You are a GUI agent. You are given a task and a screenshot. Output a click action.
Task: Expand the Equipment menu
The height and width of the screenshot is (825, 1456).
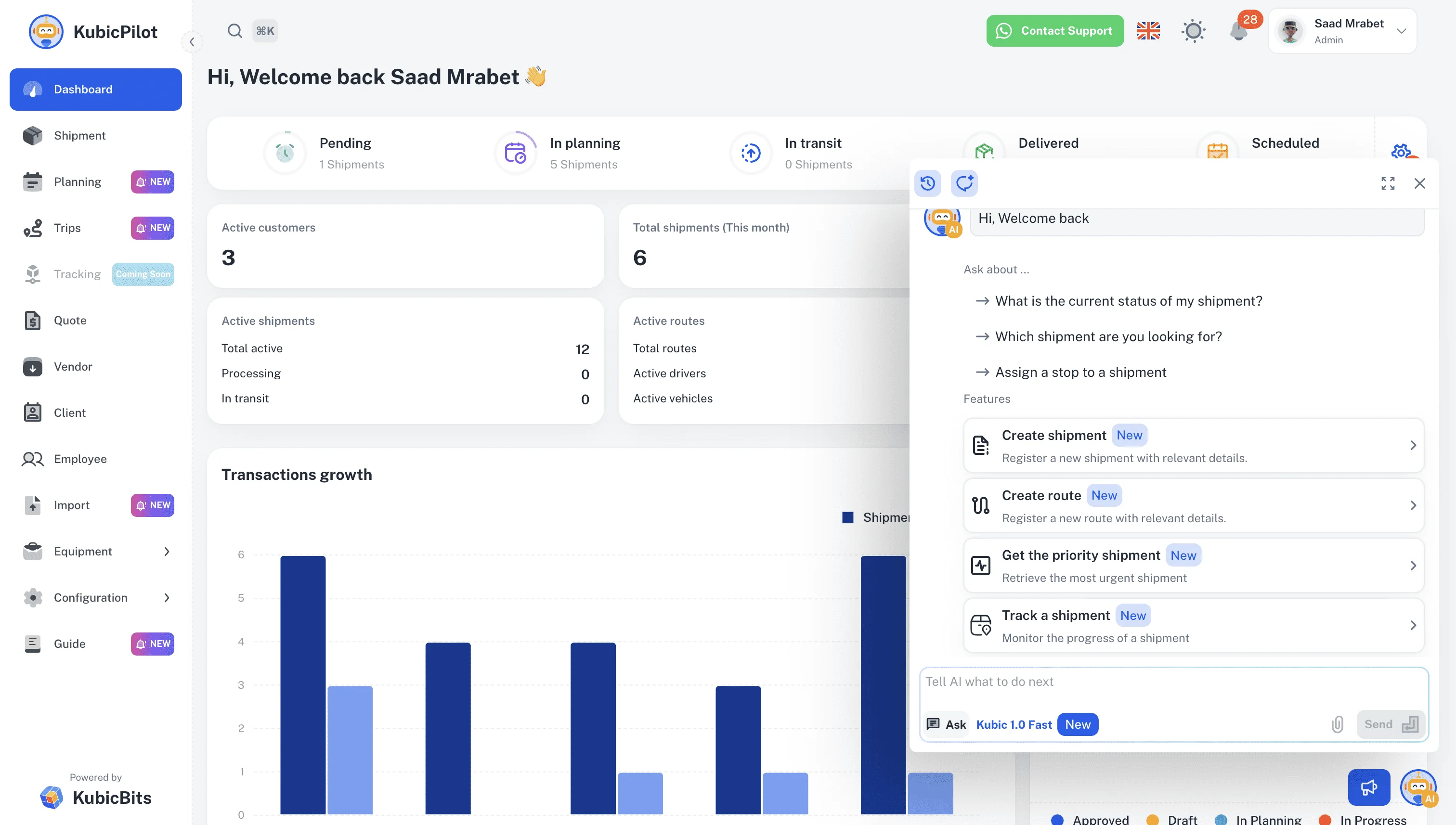167,551
